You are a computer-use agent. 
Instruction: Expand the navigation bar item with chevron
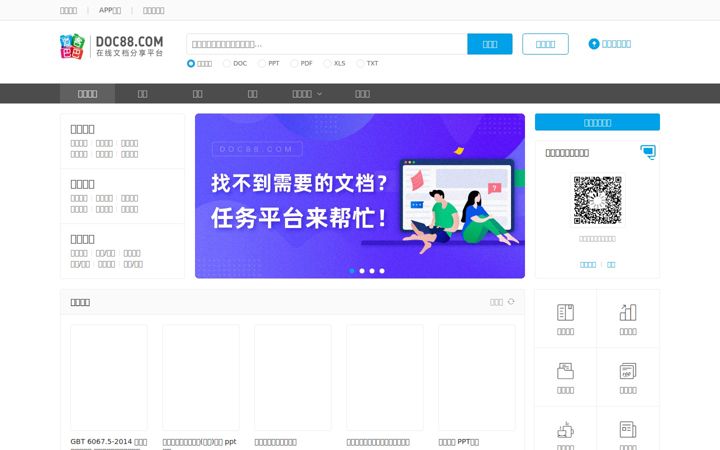307,94
